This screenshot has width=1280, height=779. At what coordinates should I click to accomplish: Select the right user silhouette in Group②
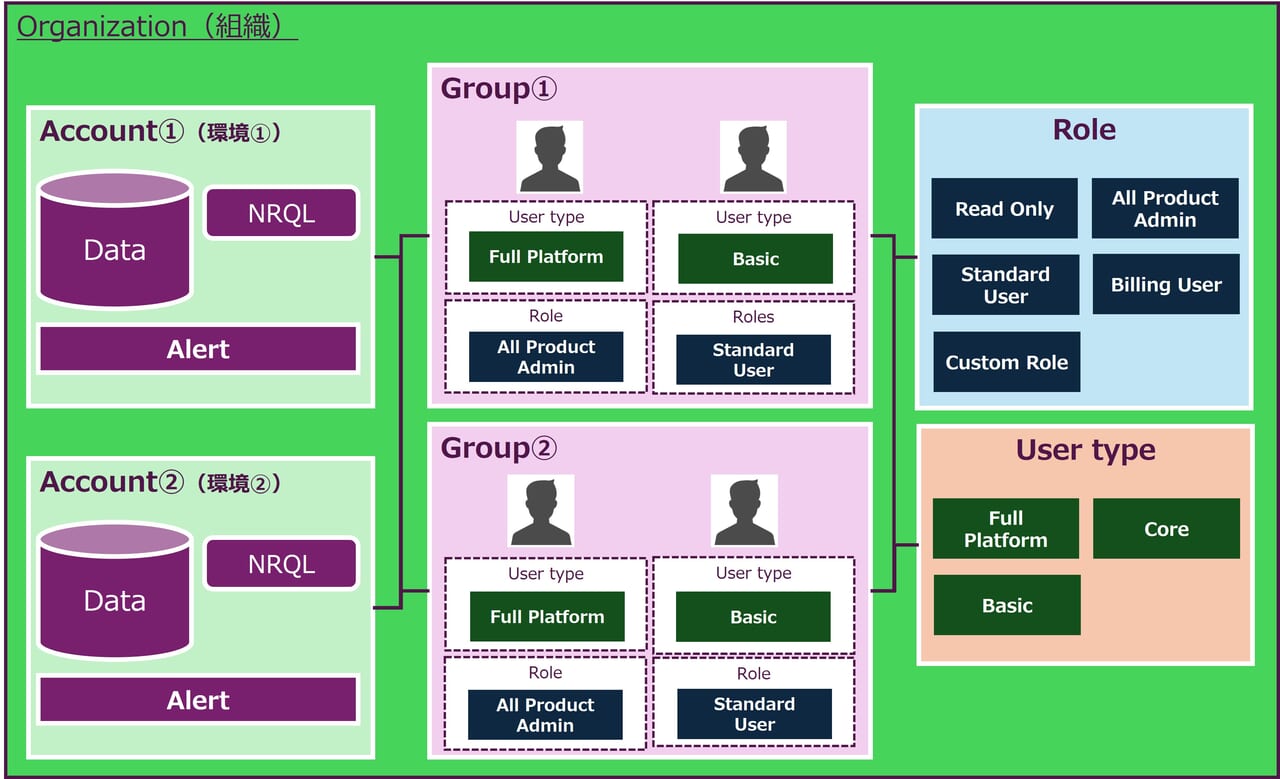744,511
